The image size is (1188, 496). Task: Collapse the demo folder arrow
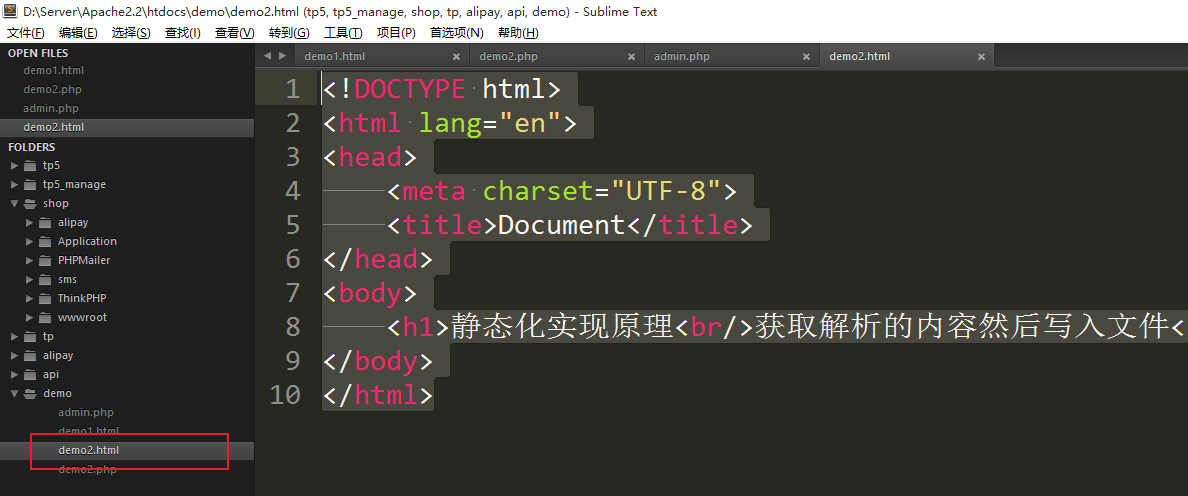[14, 394]
